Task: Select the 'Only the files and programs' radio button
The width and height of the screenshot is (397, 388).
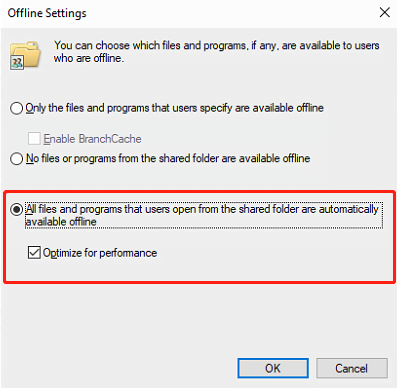Action: pos(16,108)
